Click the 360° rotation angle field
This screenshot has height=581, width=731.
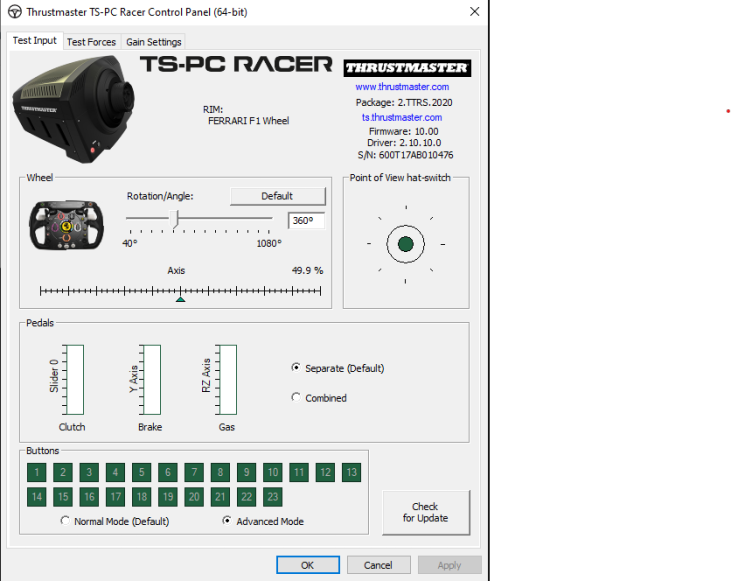[x=306, y=221]
